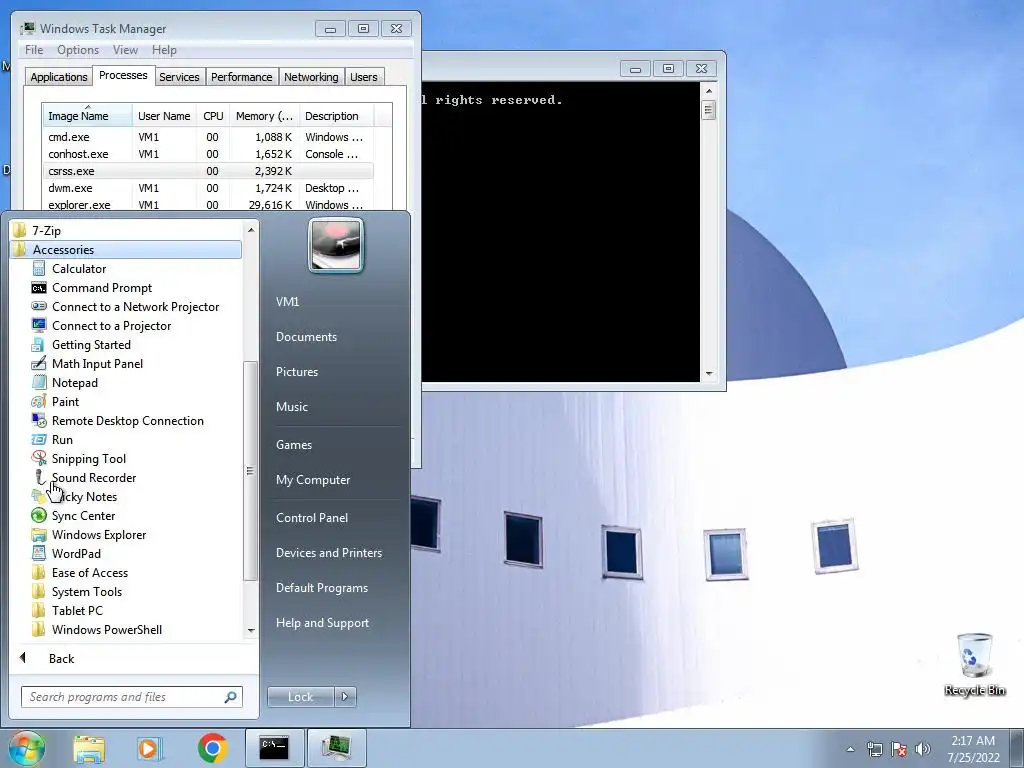Open the File menu in Task Manager
This screenshot has height=768, width=1024.
pos(34,50)
